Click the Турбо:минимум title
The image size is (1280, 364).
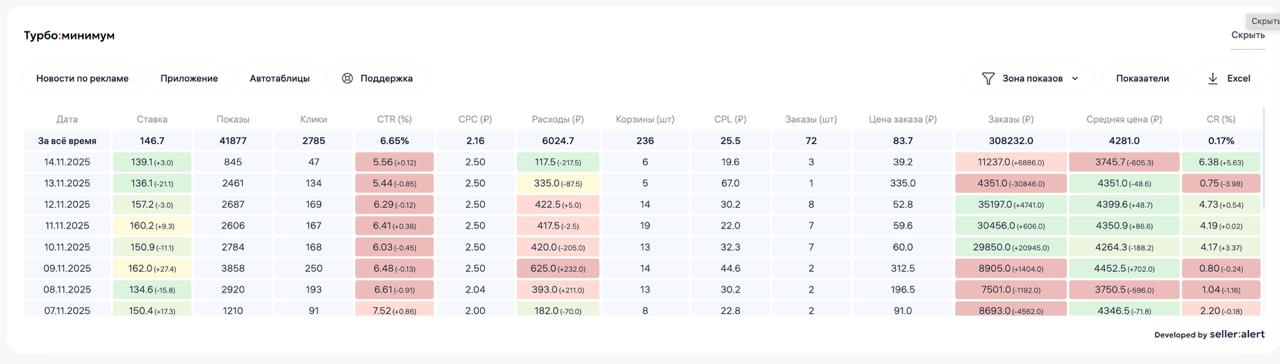(69, 35)
